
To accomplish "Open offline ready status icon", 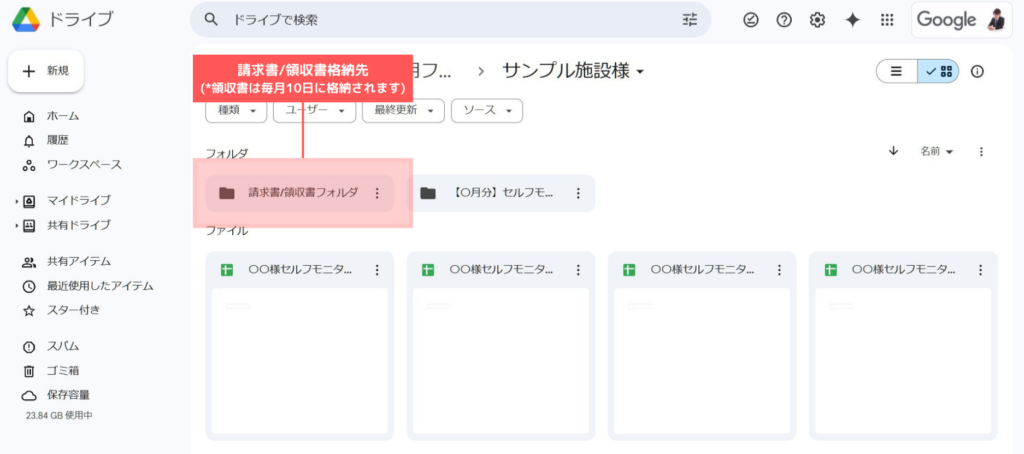I will pyautogui.click(x=751, y=20).
